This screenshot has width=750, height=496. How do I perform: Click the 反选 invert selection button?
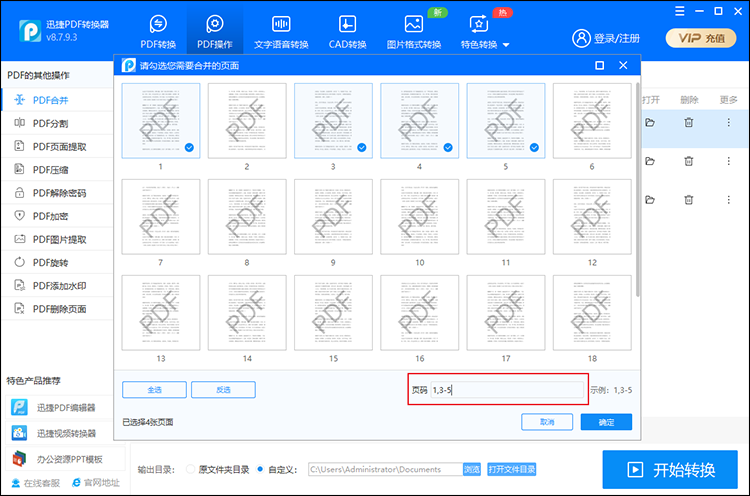point(223,390)
